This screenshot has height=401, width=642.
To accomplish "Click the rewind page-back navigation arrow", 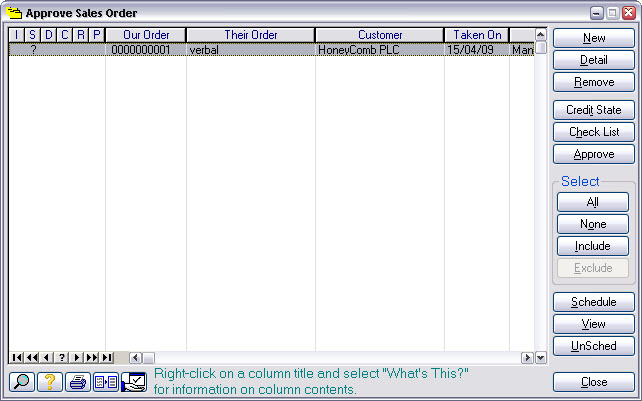I will [32, 358].
